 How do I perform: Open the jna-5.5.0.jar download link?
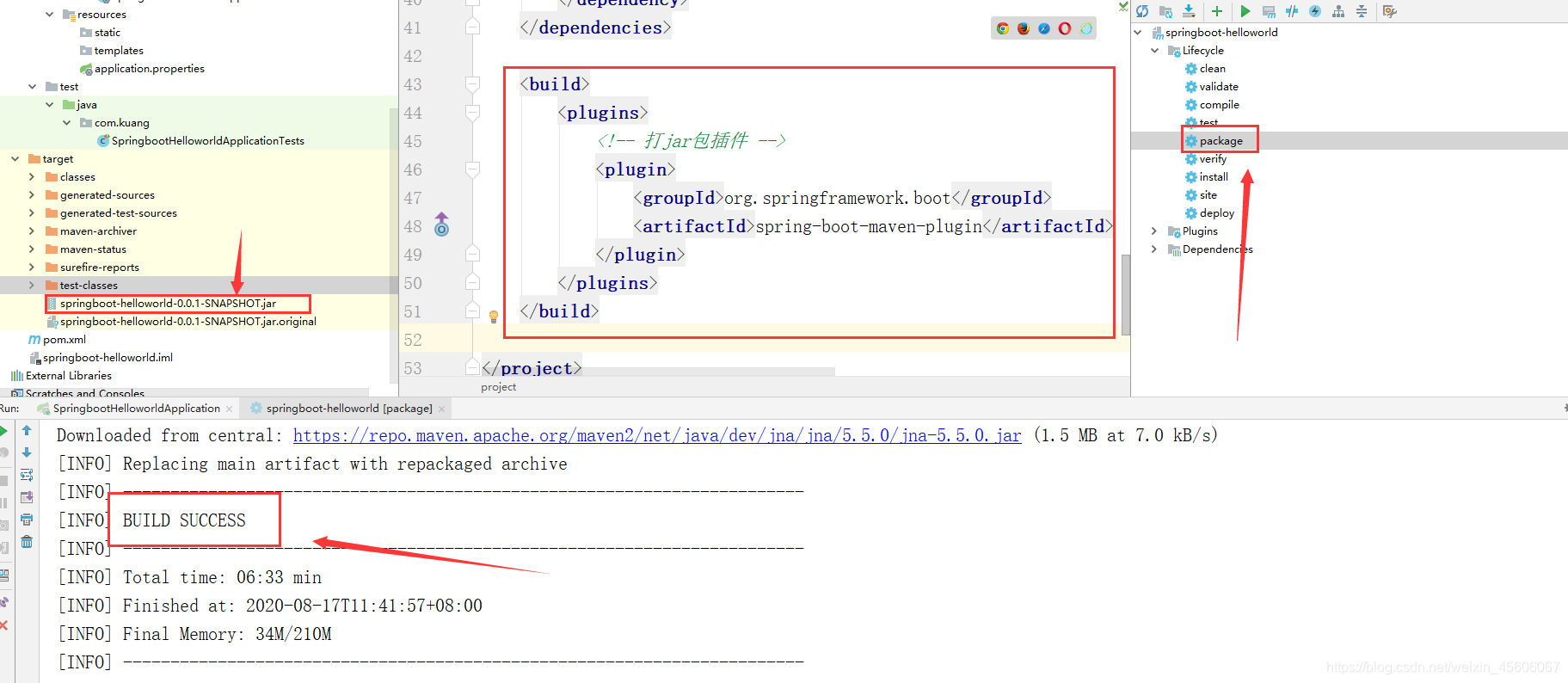[x=657, y=436]
